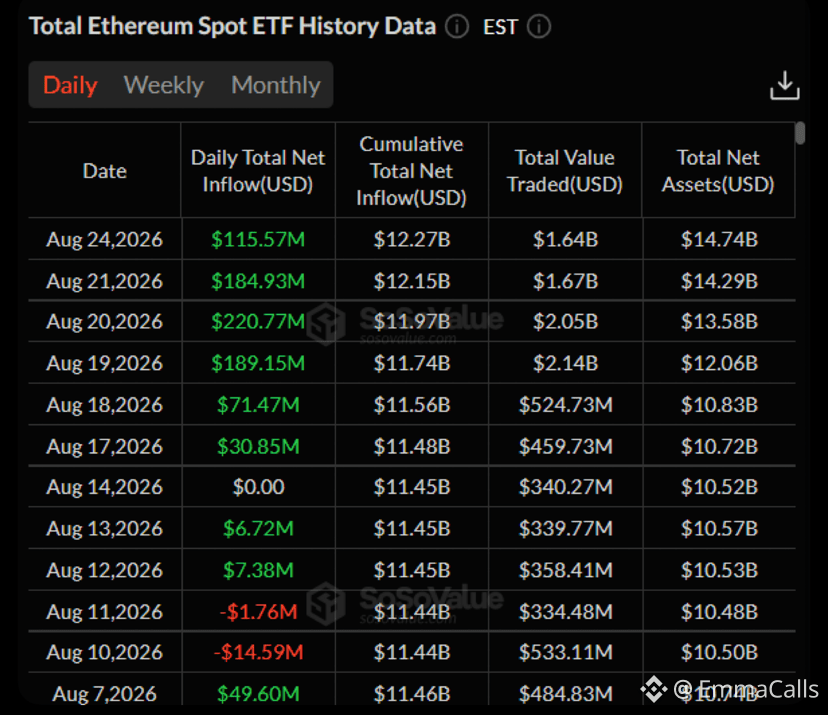Select the Aug 24,2026 date cell
The width and height of the screenshot is (828, 715).
105,239
